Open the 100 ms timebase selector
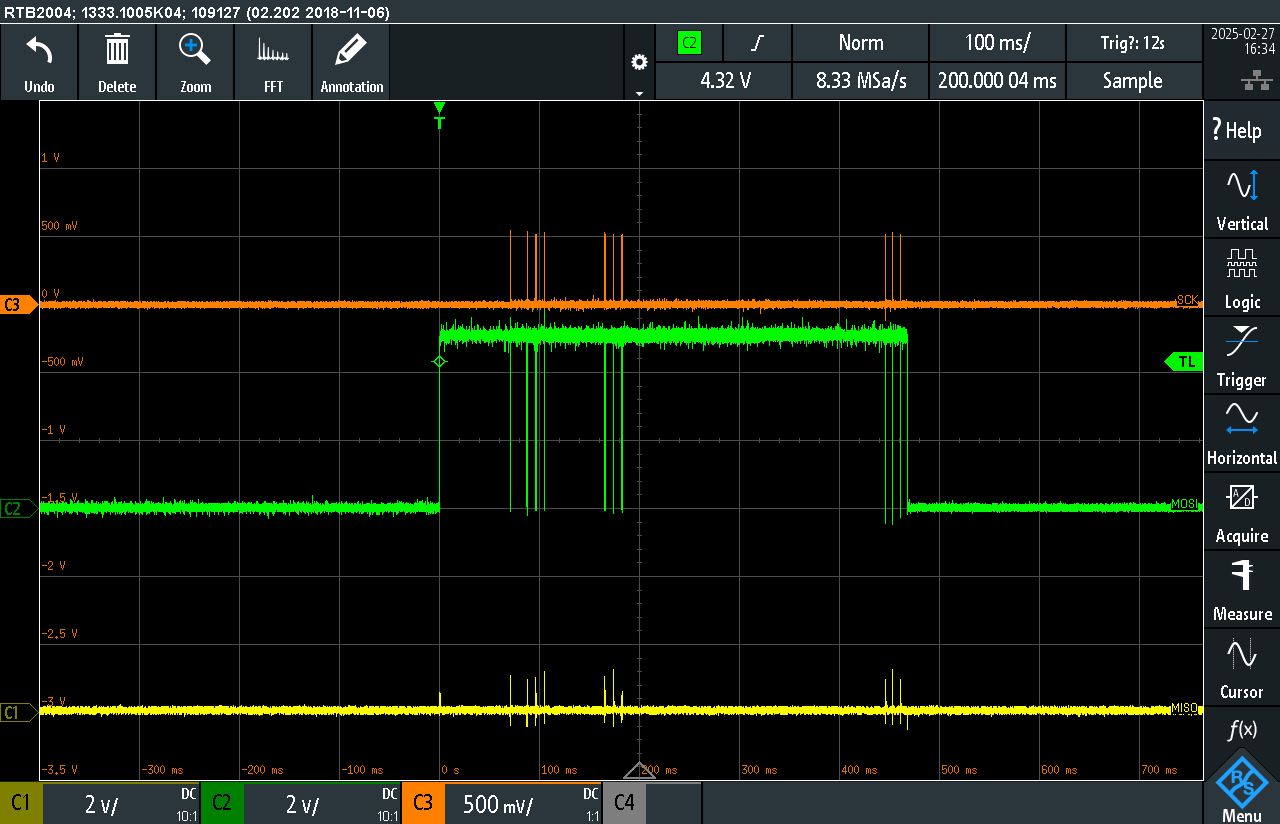 996,43
